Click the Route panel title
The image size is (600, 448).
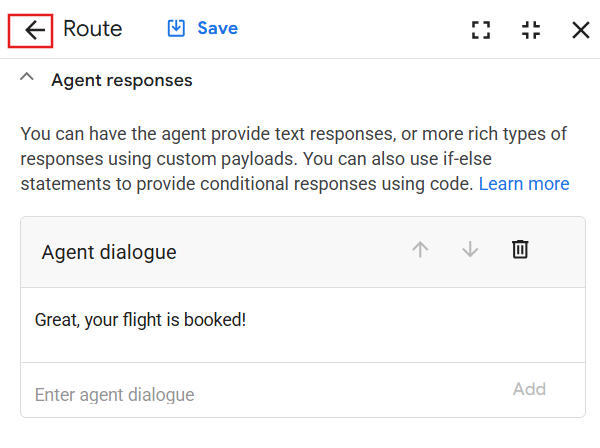click(93, 29)
